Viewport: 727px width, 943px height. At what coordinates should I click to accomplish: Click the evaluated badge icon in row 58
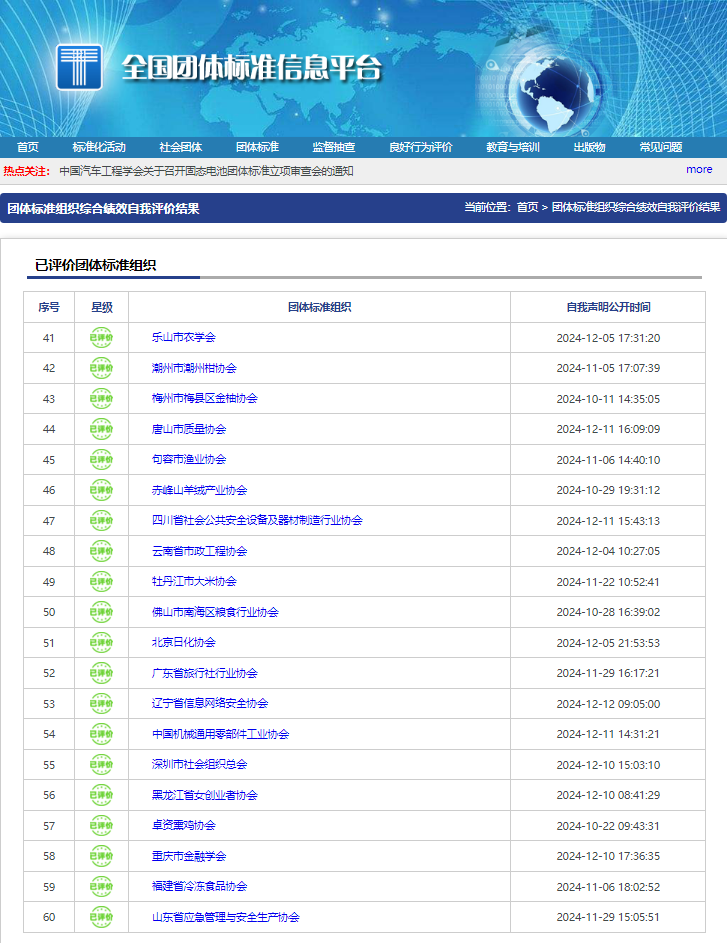point(101,856)
